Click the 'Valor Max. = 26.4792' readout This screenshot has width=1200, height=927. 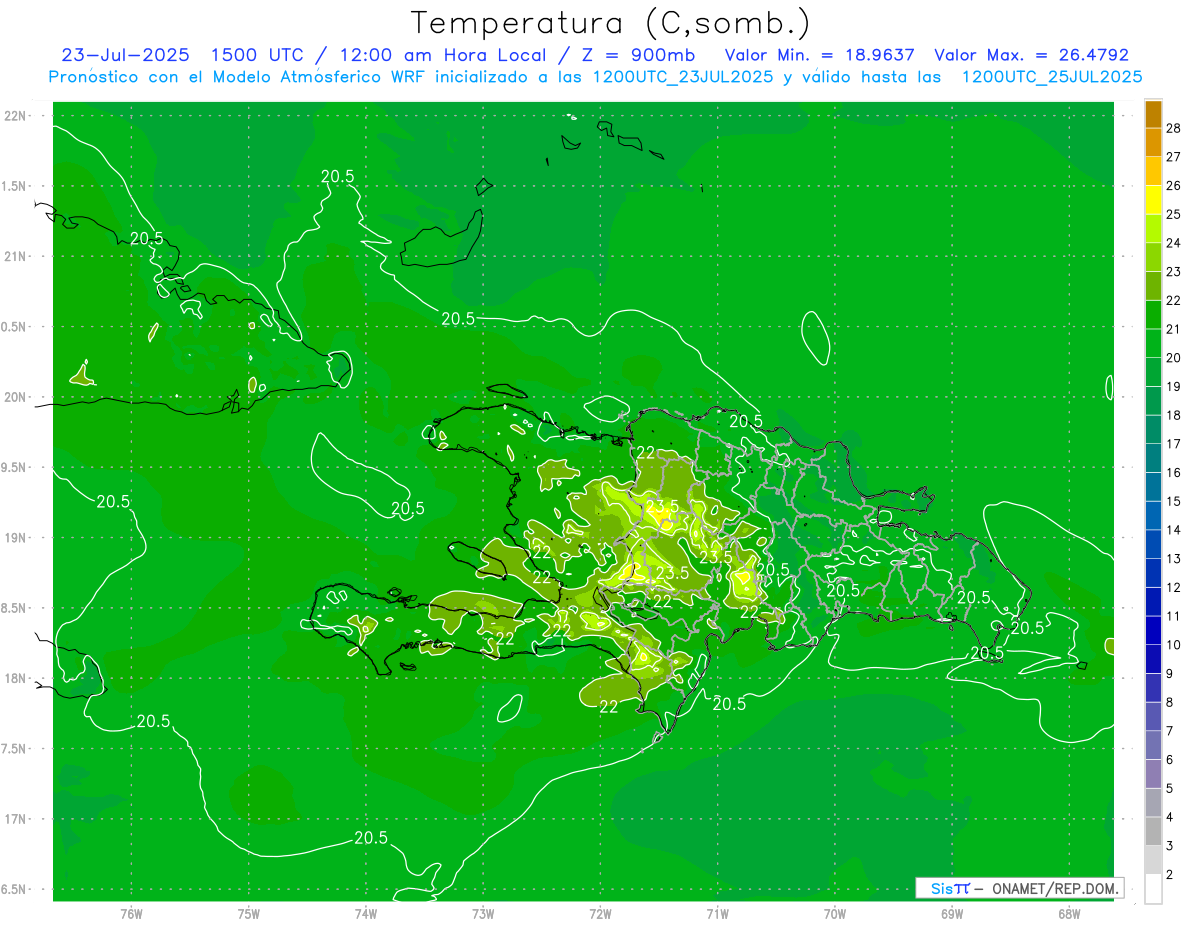click(1031, 55)
